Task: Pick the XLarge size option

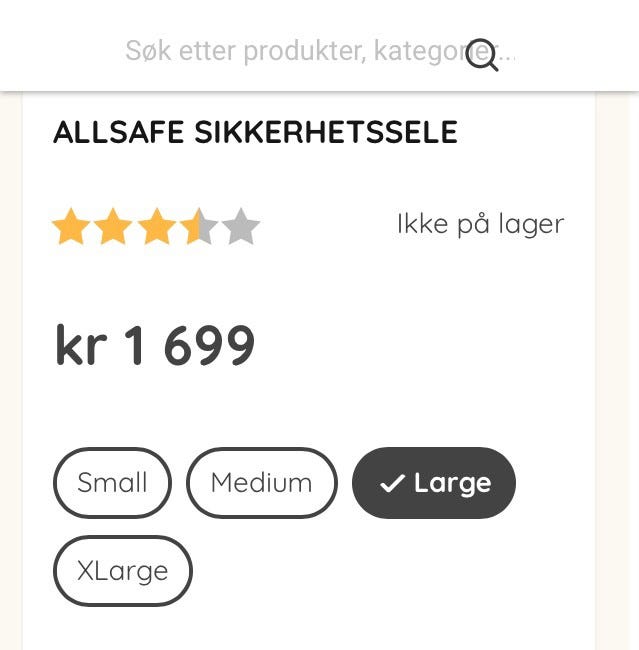Action: click(x=122, y=571)
